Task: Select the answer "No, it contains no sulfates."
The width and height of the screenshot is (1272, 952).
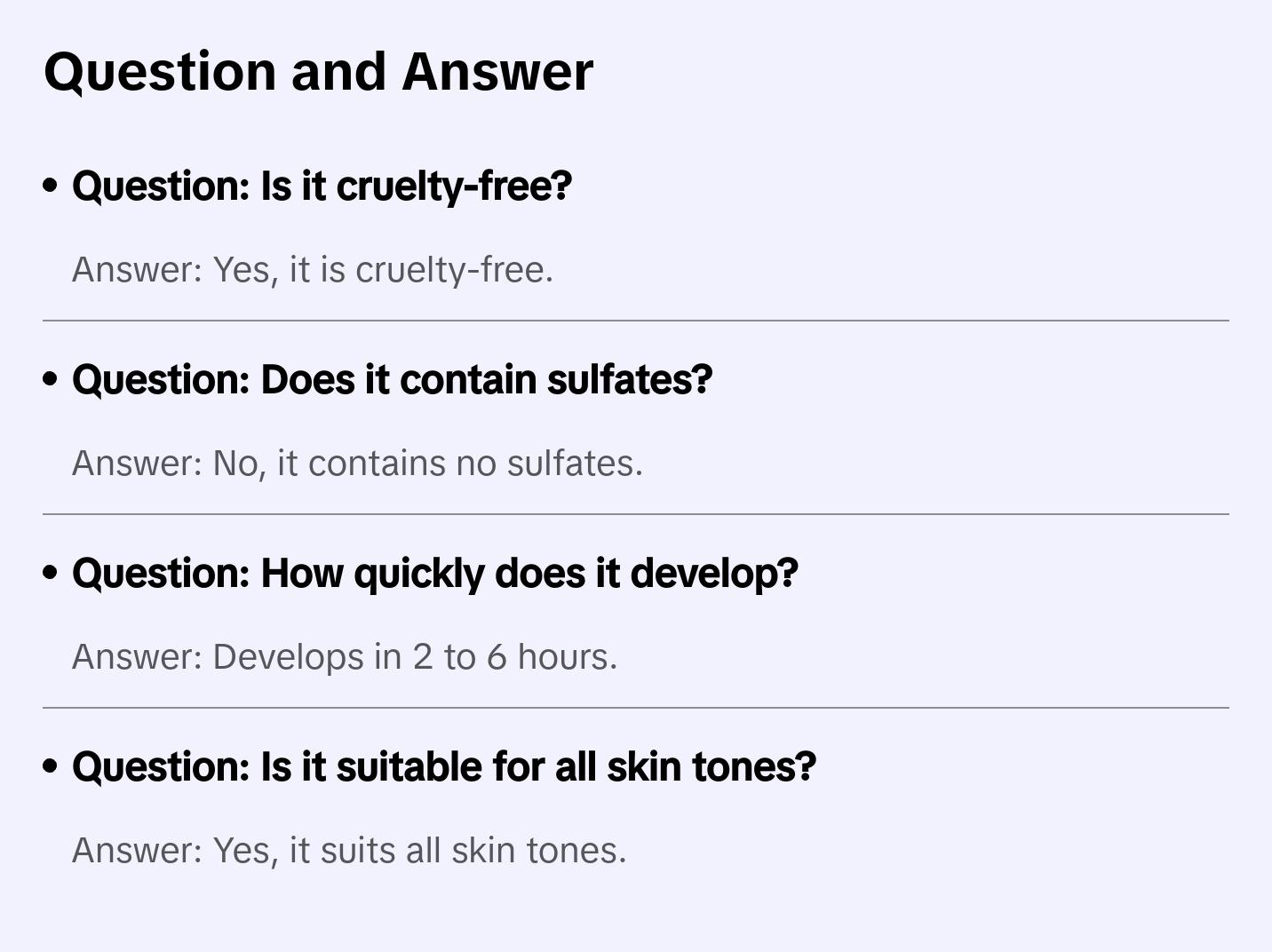Action: (x=357, y=464)
